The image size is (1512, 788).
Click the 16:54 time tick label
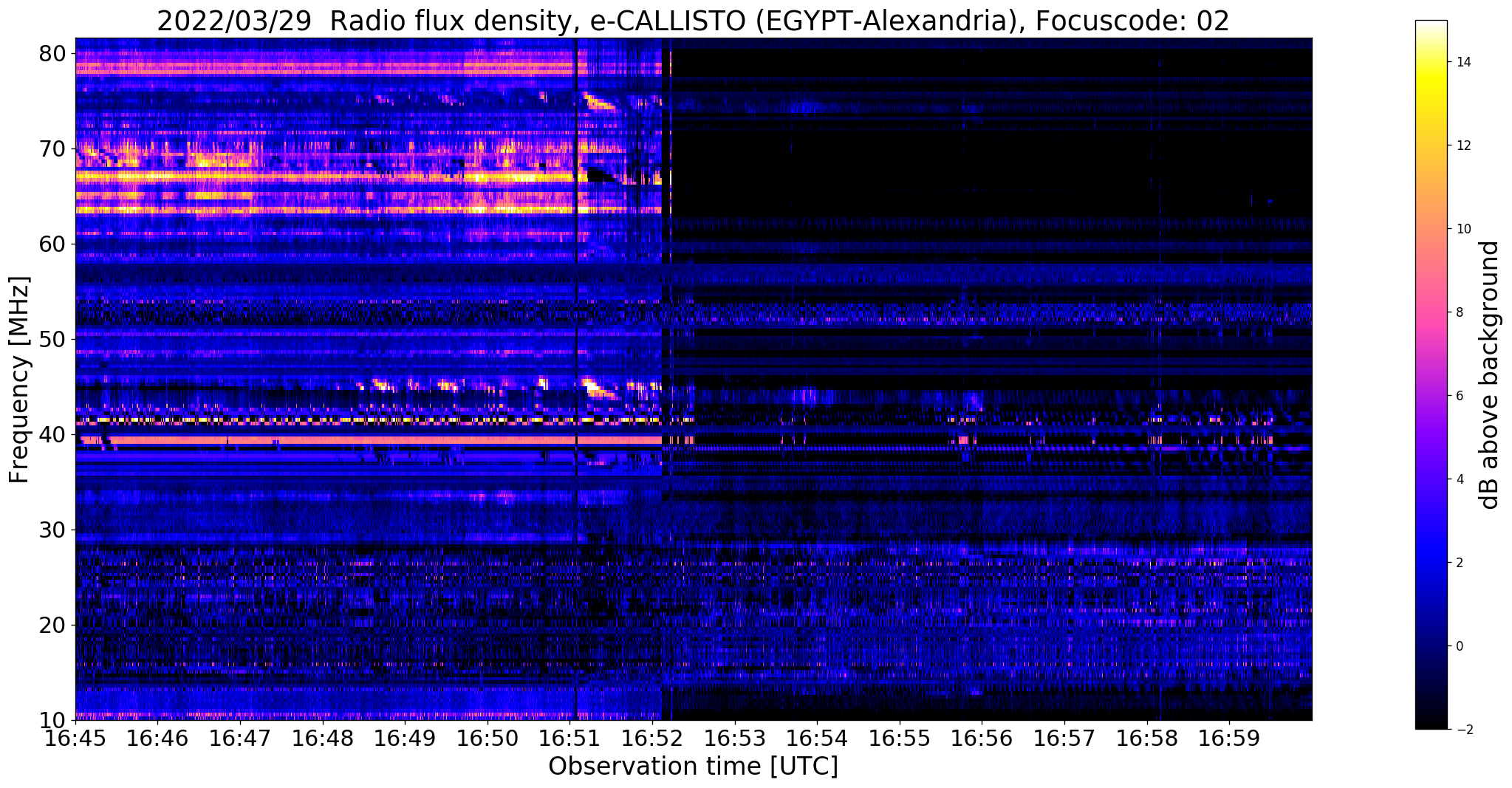click(817, 739)
